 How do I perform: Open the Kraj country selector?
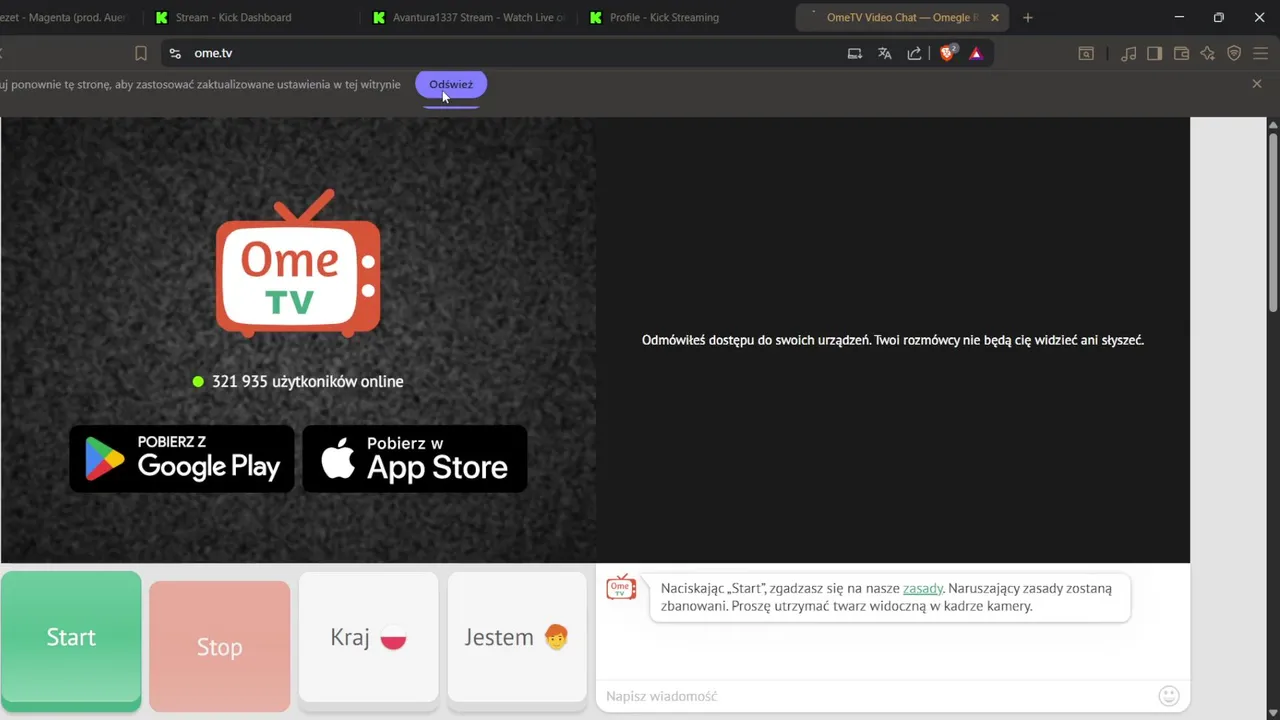(x=369, y=641)
